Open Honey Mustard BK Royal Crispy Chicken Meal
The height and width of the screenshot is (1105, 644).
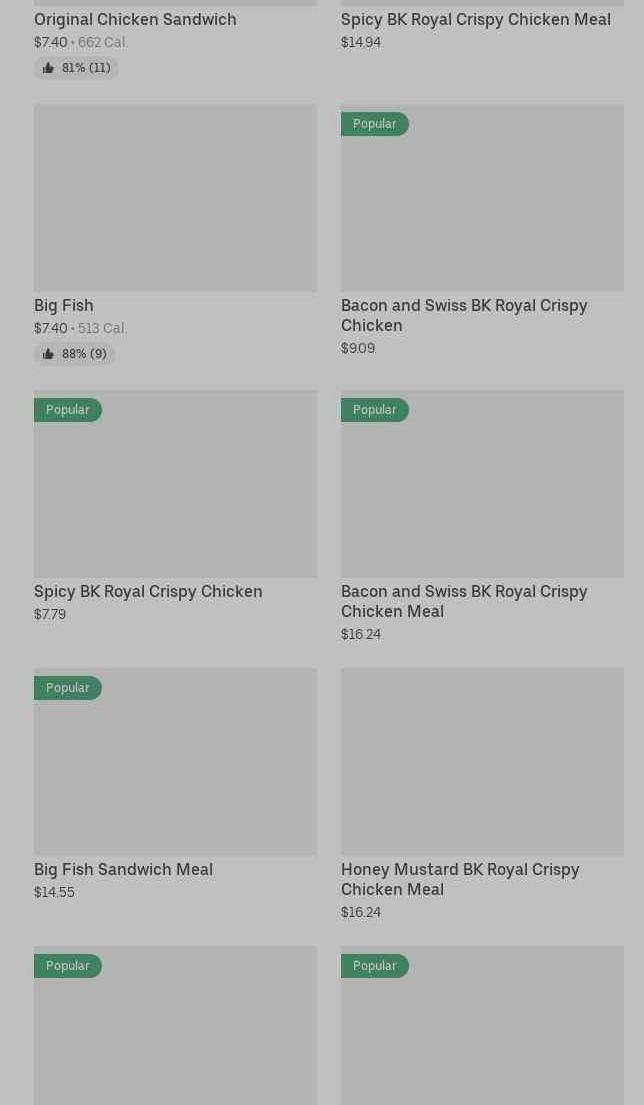pos(460,879)
